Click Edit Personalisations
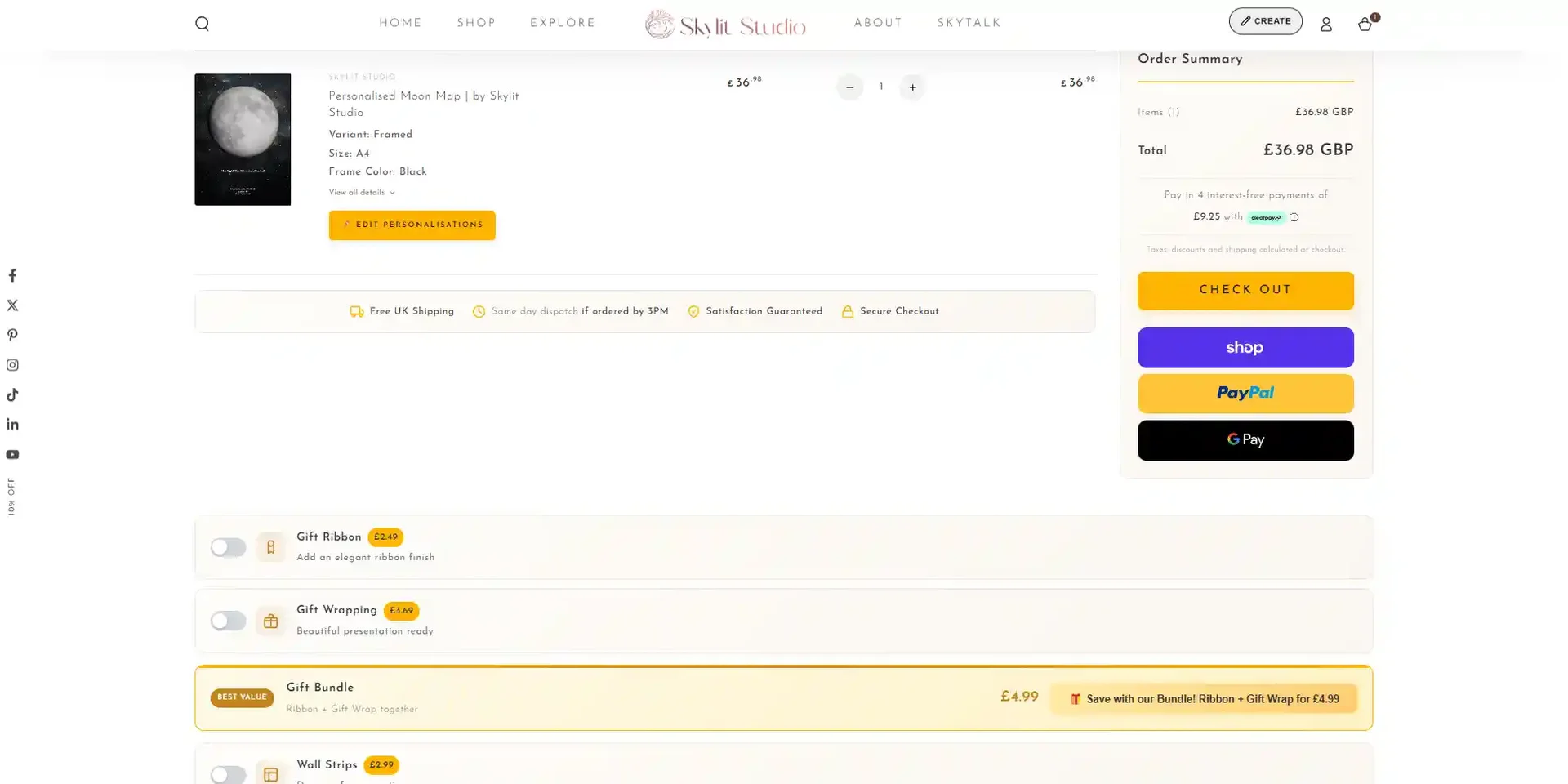This screenshot has width=1568, height=784. [x=412, y=225]
